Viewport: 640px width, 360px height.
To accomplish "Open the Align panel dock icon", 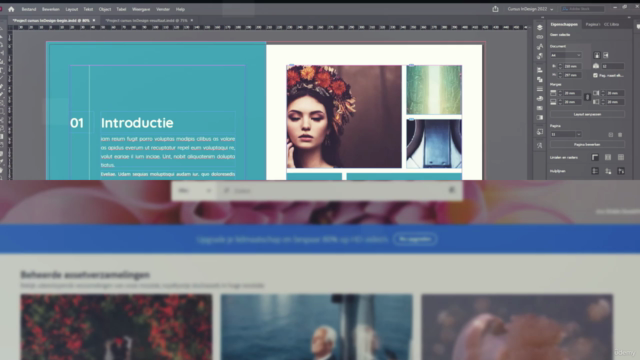I will coord(540,70).
